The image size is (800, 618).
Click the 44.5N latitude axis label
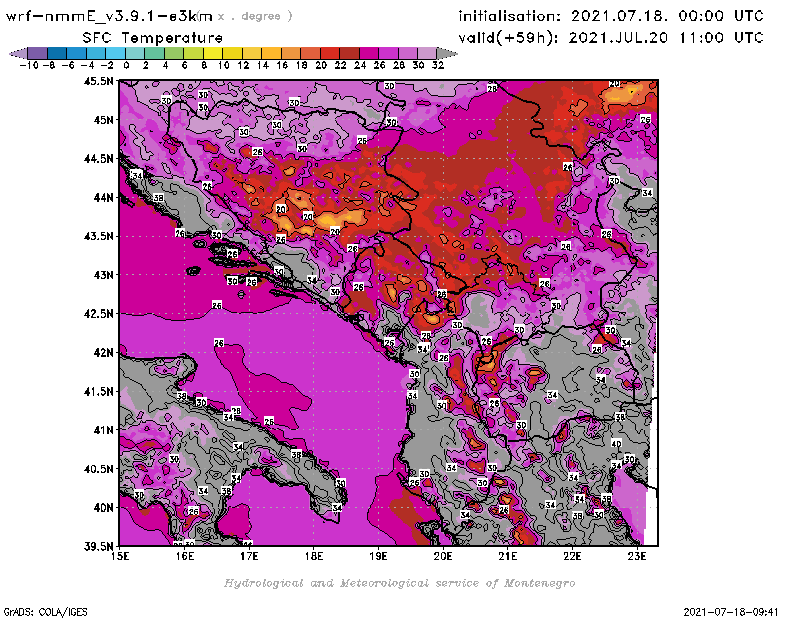pos(98,159)
